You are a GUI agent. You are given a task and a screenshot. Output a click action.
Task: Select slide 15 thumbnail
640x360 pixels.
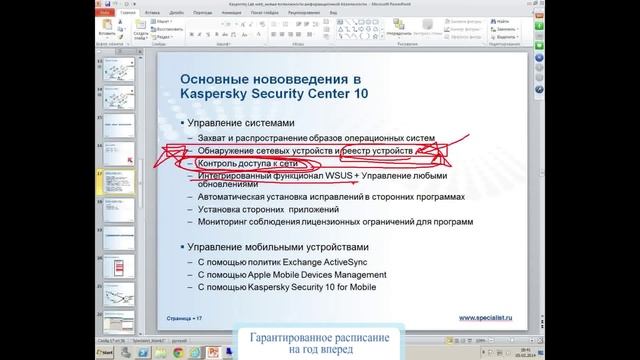coord(119,126)
